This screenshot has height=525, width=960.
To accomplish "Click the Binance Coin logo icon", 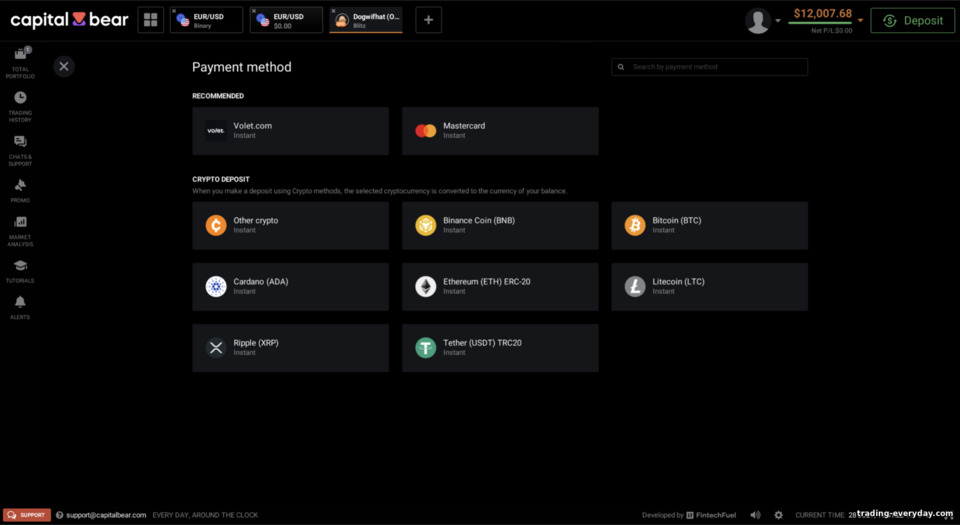I will 426,225.
